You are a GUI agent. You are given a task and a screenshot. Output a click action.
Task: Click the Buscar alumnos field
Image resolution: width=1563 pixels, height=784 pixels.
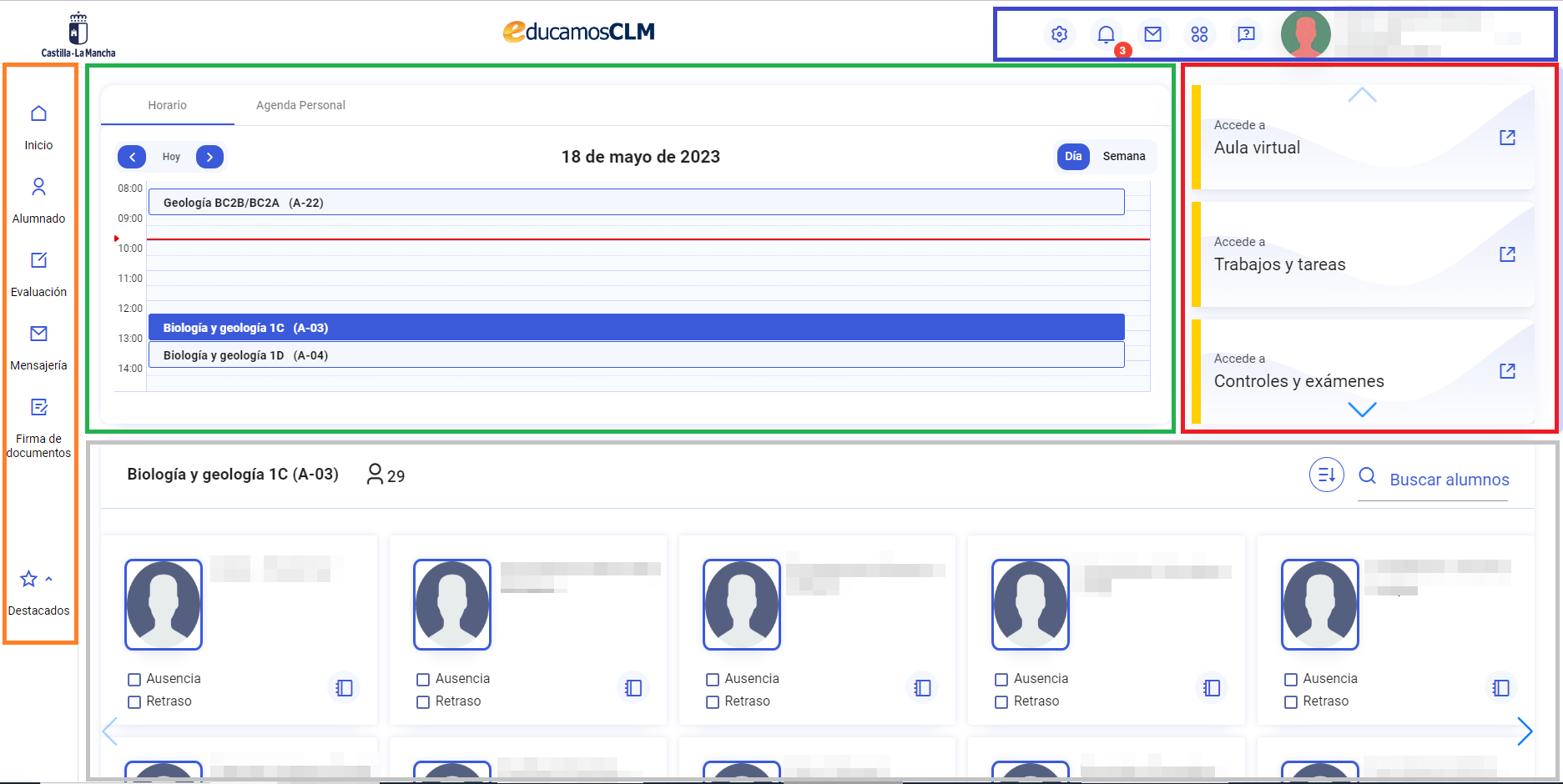(x=1449, y=480)
